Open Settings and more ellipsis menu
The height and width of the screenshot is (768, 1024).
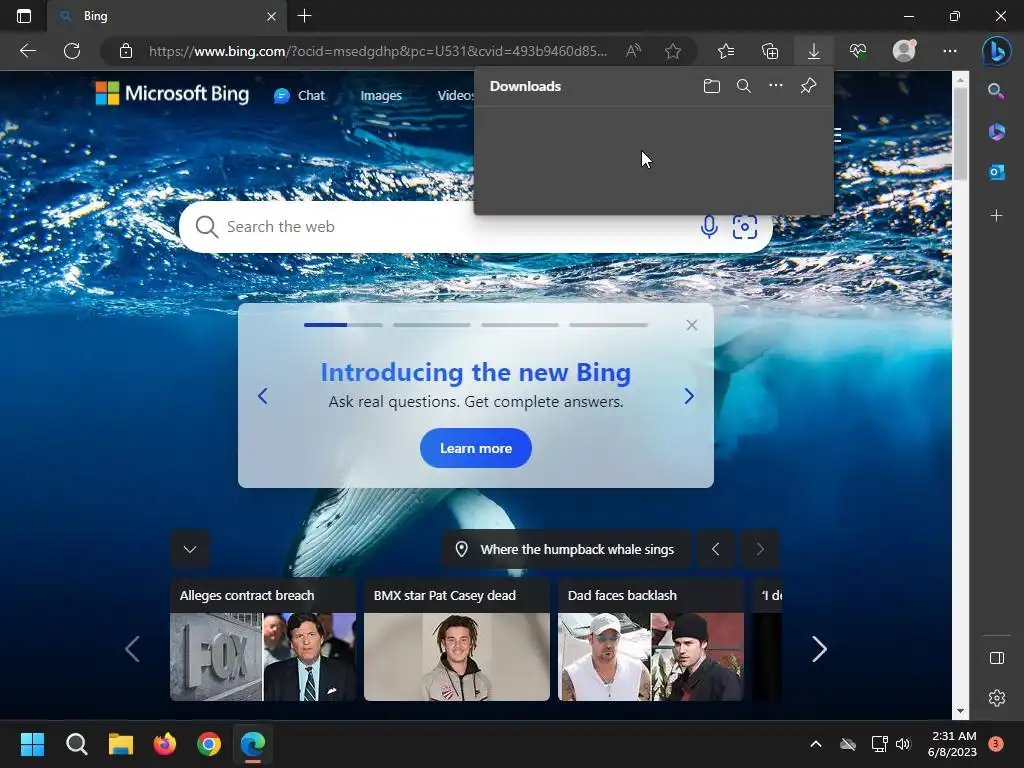click(x=950, y=51)
